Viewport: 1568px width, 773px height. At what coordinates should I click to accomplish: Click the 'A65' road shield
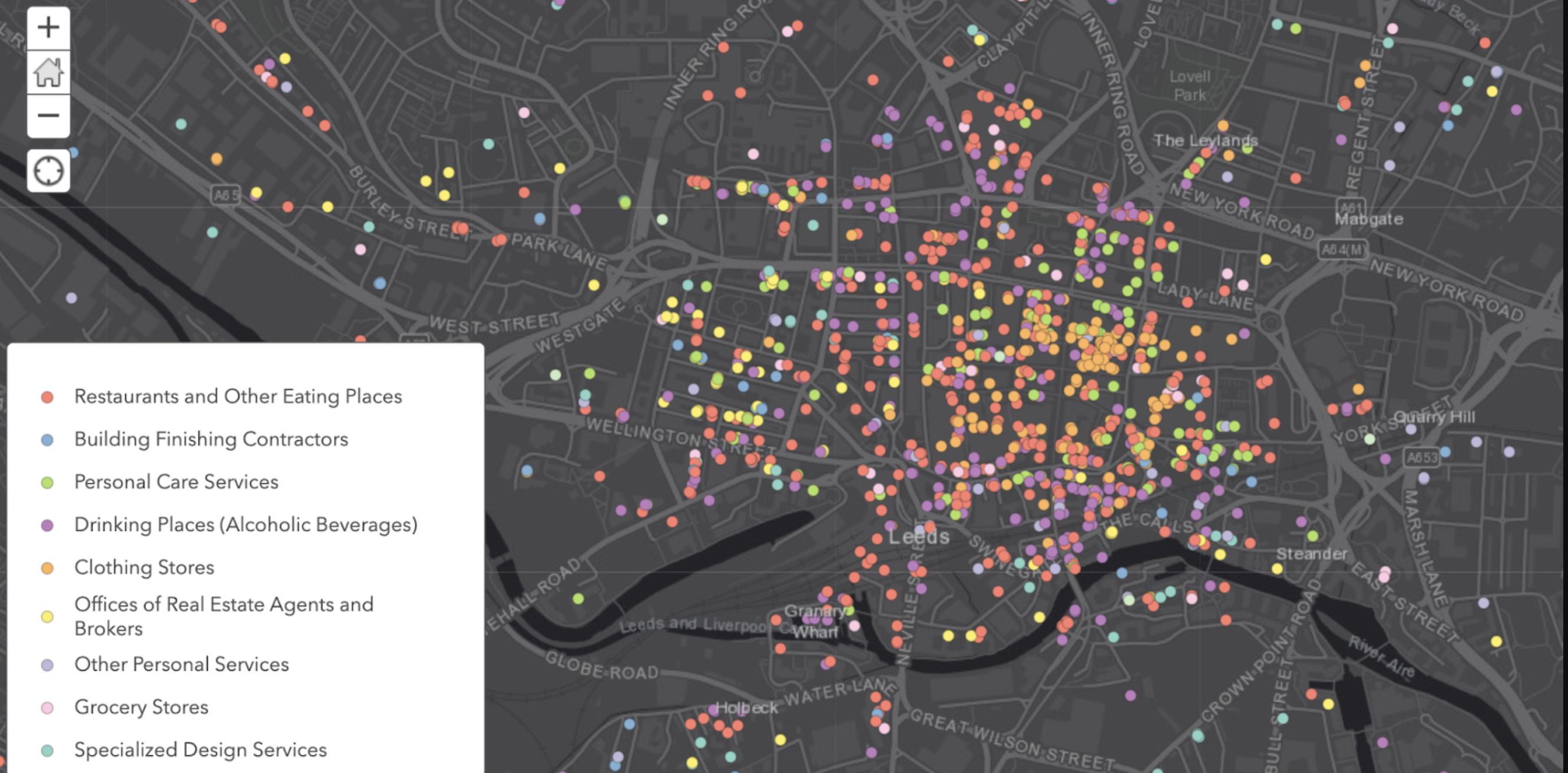coord(226,196)
